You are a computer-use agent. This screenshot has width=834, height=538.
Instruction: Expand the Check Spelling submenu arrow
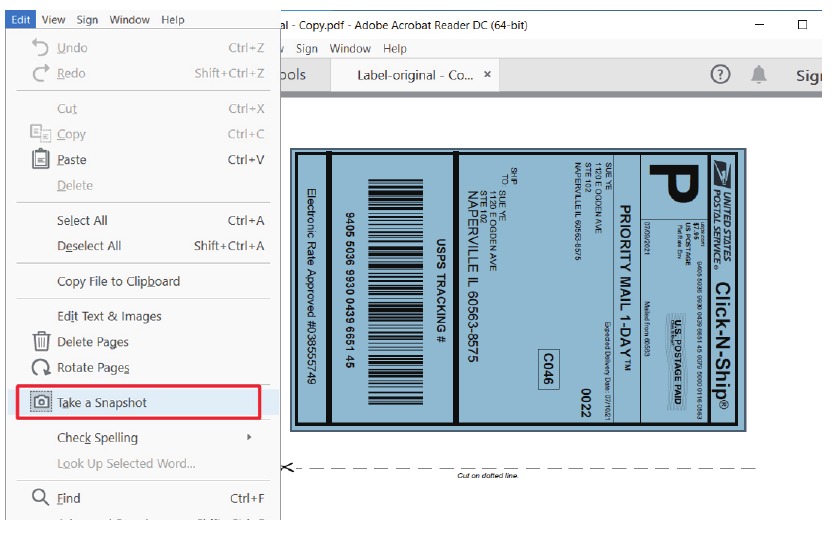[249, 437]
